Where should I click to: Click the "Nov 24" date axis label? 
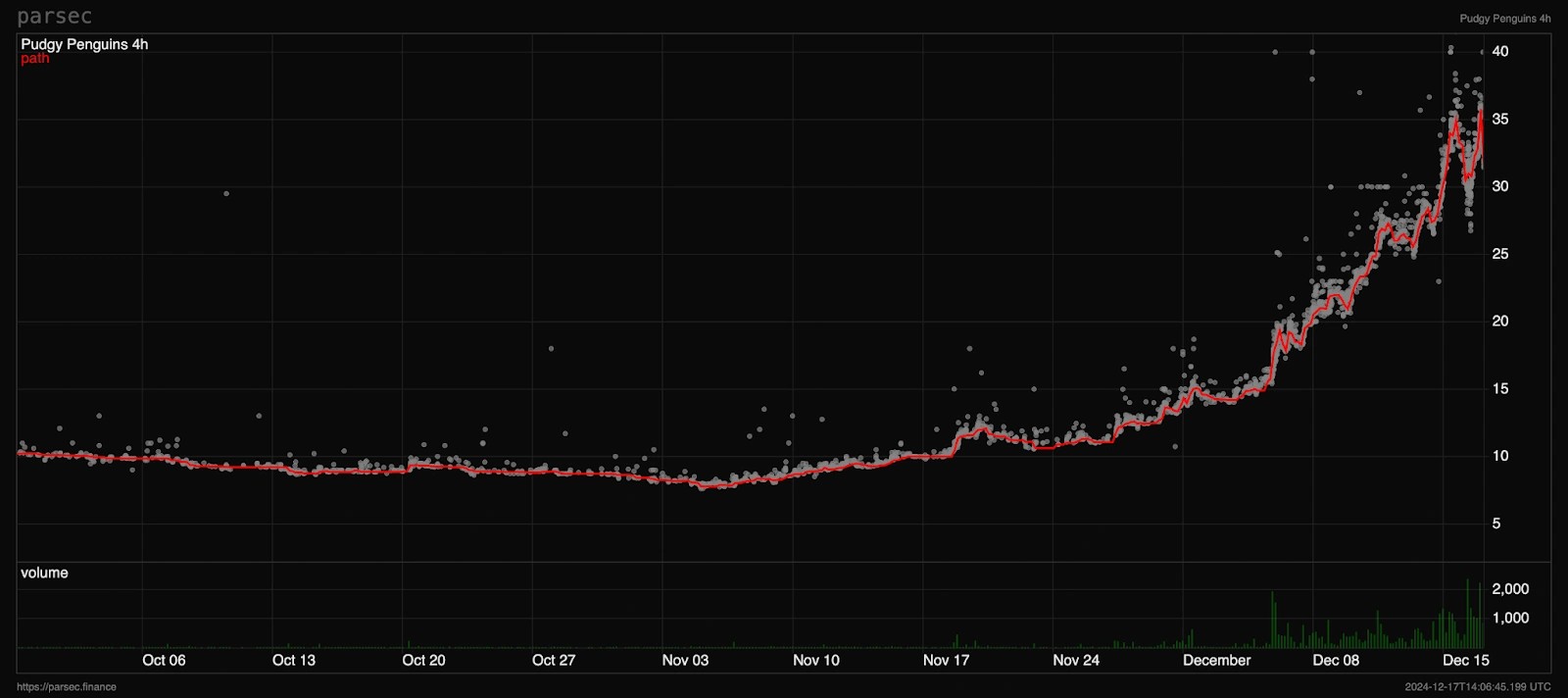(x=1076, y=660)
